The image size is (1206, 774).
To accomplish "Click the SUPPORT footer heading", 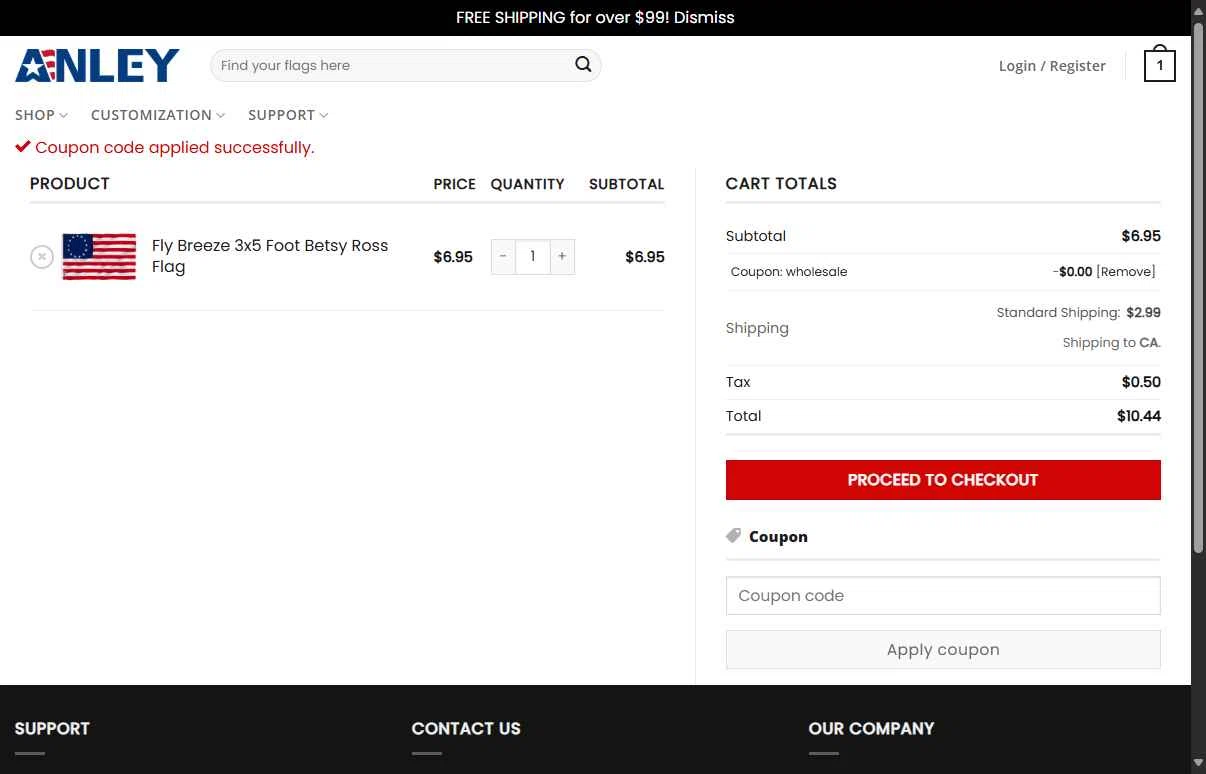I will click(52, 729).
